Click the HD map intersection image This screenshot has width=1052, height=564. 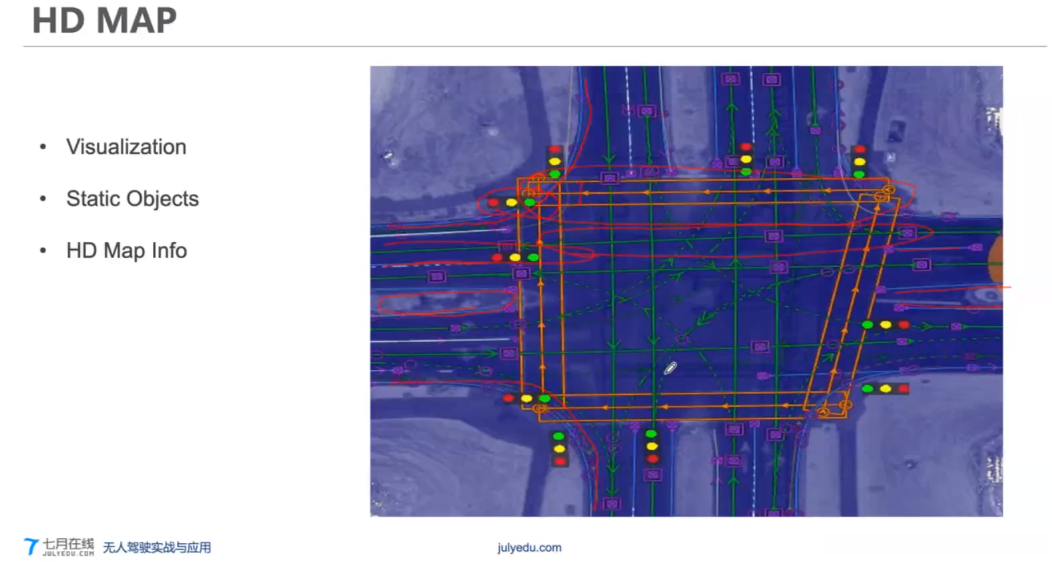tap(686, 291)
